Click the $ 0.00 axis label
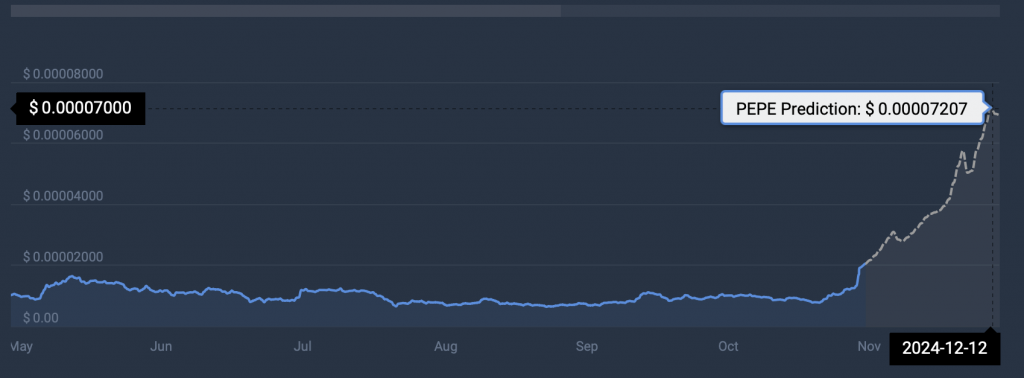1024x378 pixels. tap(41, 318)
